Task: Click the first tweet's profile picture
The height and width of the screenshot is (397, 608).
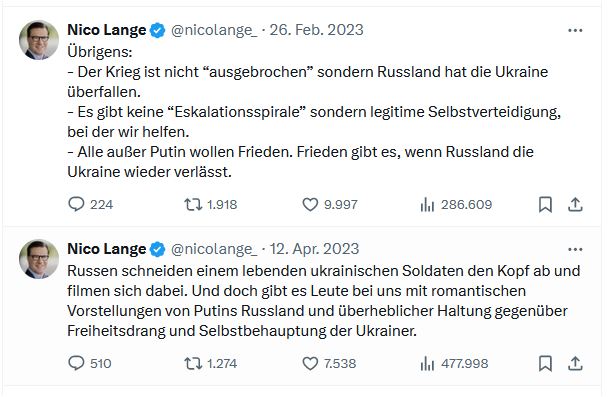Action: 39,40
